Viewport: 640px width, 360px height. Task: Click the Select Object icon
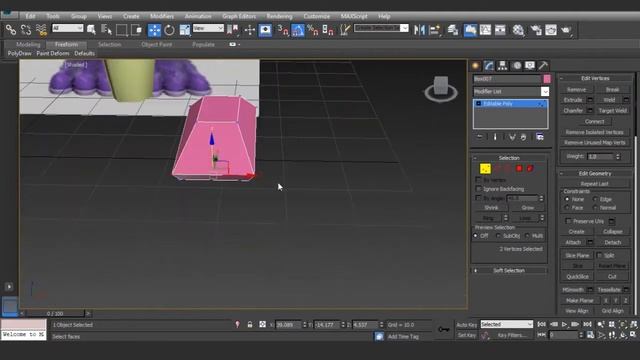click(91, 30)
